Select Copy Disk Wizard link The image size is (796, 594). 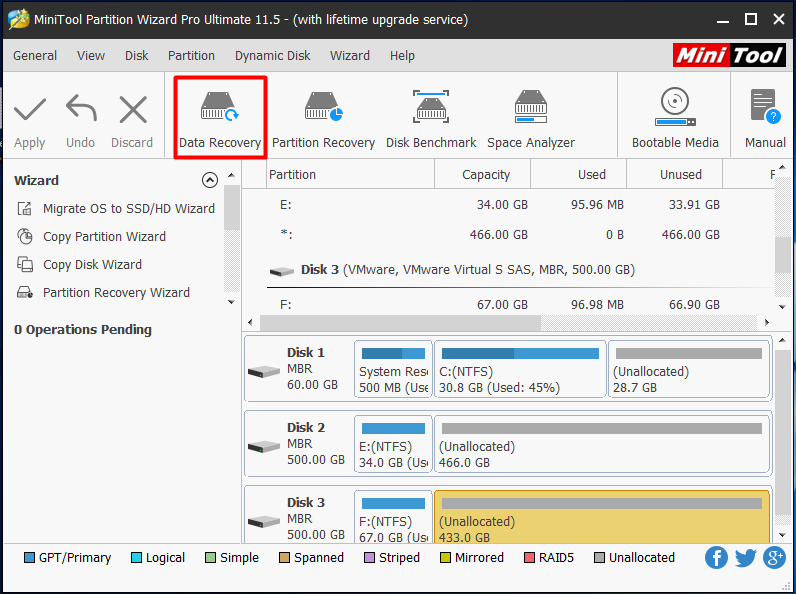tap(92, 265)
